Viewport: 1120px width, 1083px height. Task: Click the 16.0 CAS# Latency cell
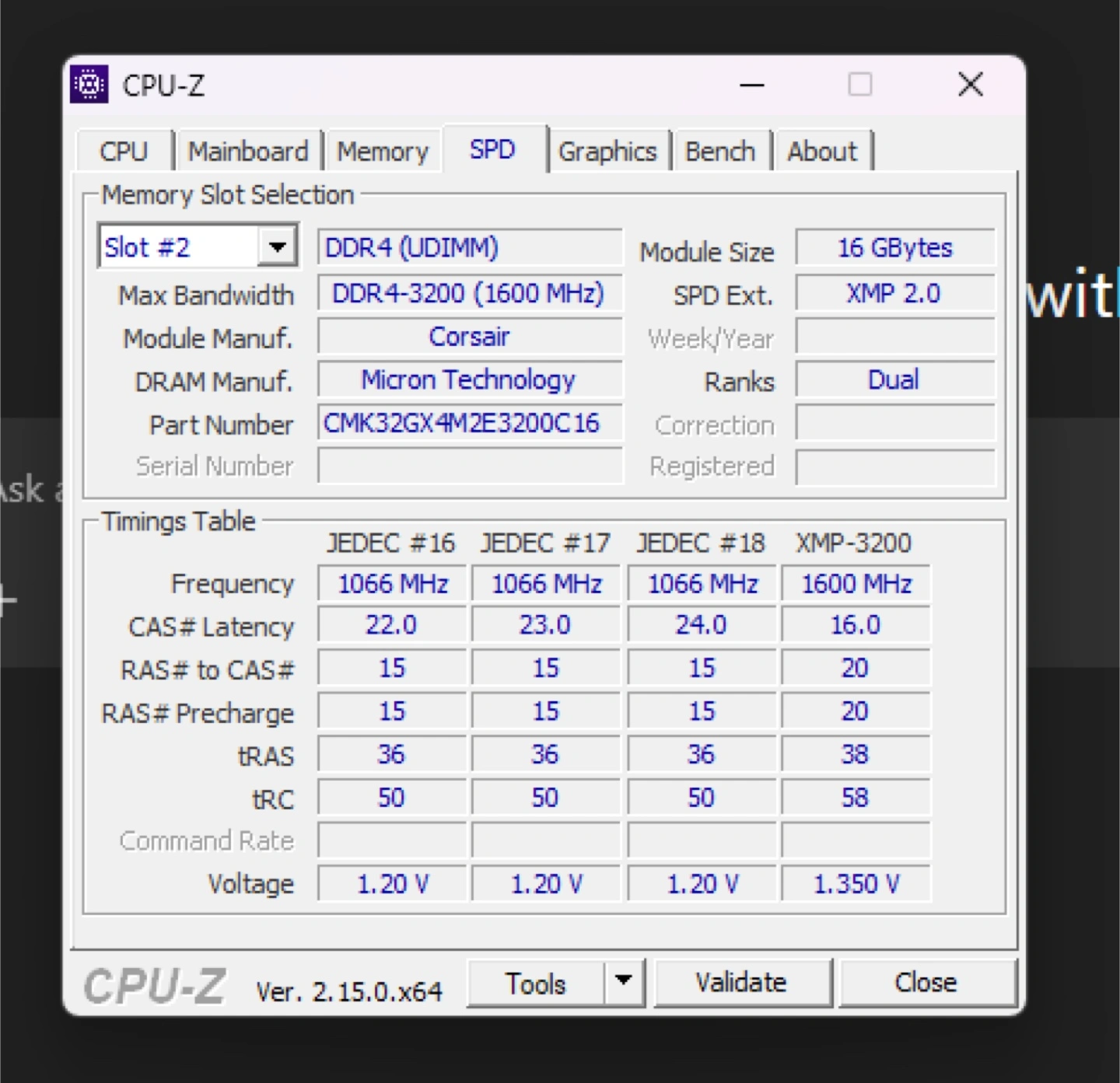(856, 625)
